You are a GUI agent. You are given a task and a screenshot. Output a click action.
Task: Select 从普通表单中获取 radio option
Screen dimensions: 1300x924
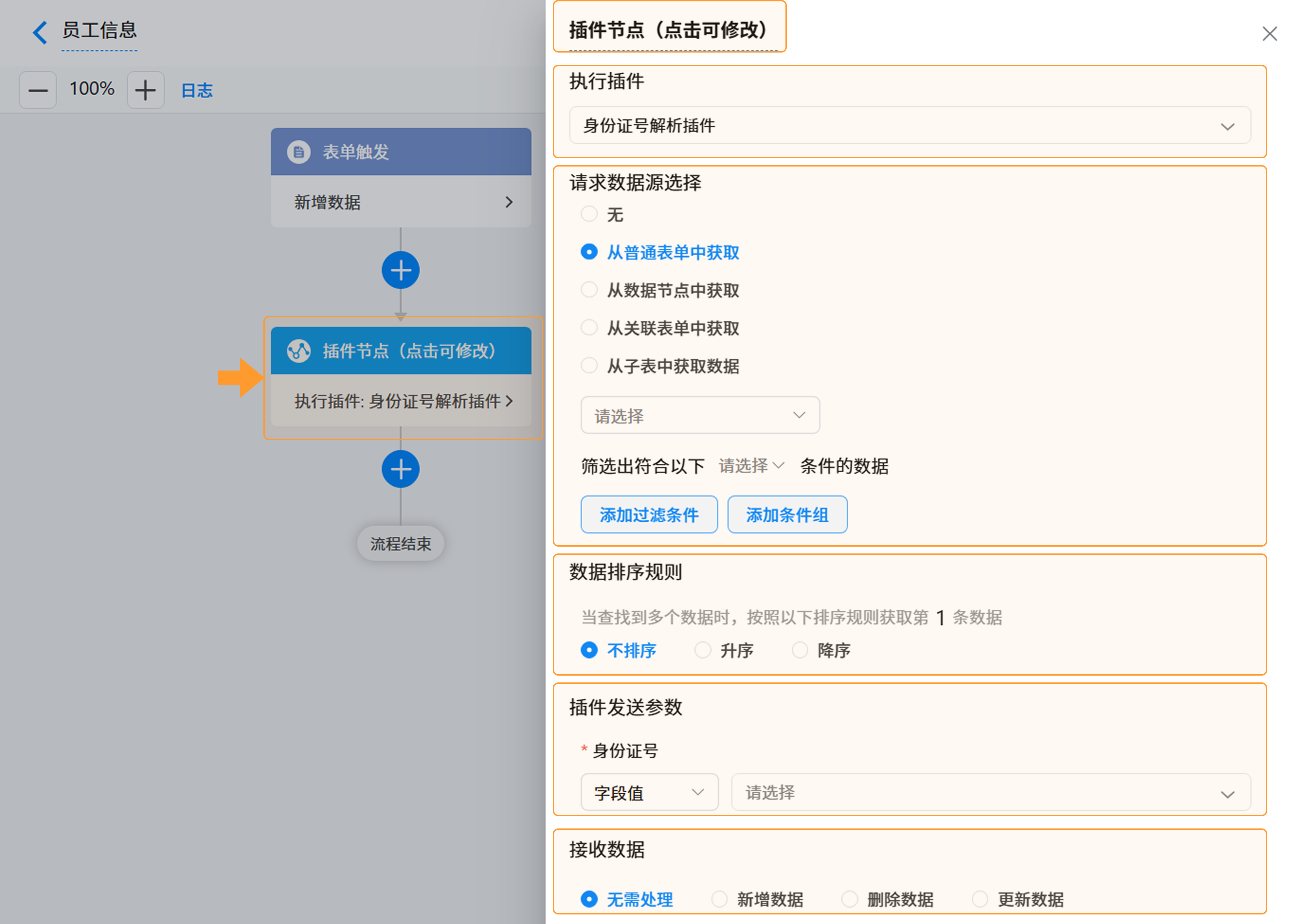click(x=589, y=252)
